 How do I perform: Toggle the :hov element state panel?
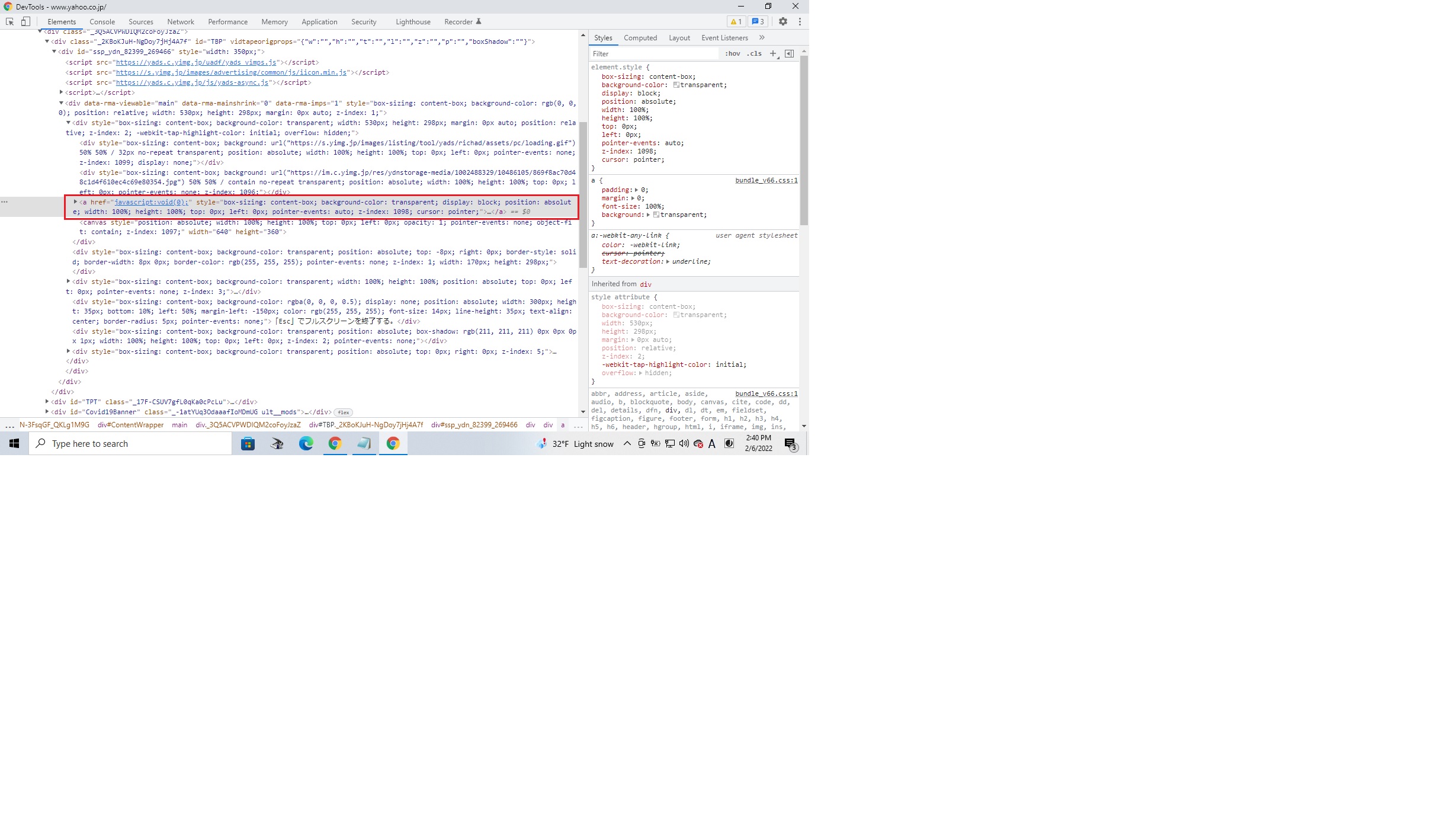pos(732,53)
